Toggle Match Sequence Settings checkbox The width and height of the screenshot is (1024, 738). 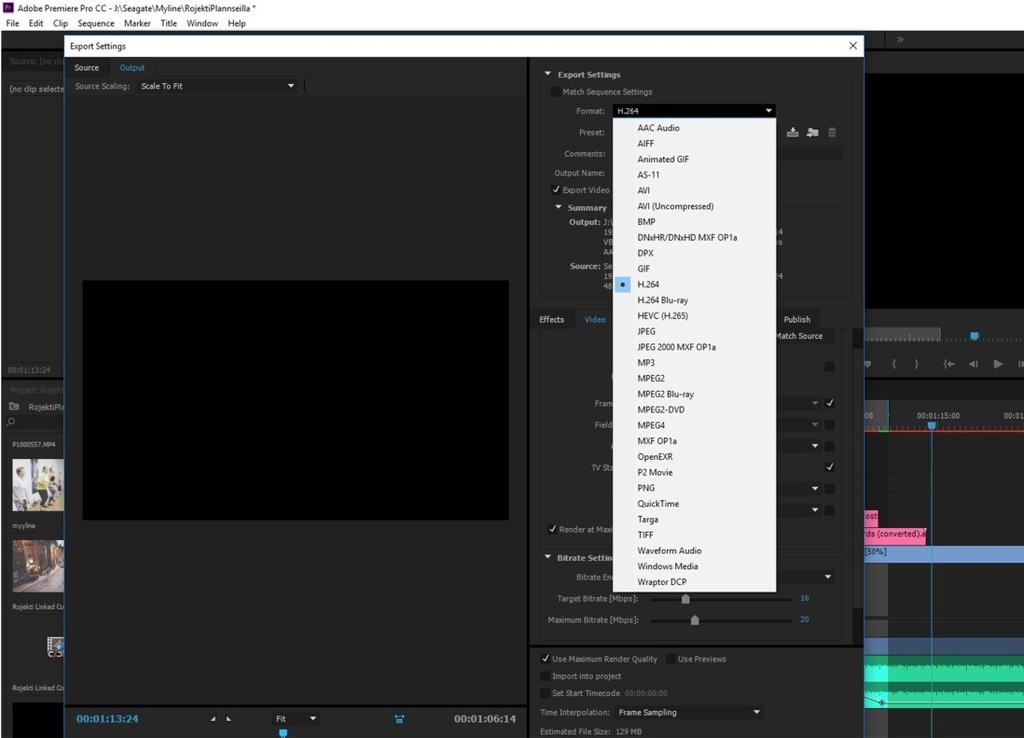(556, 91)
